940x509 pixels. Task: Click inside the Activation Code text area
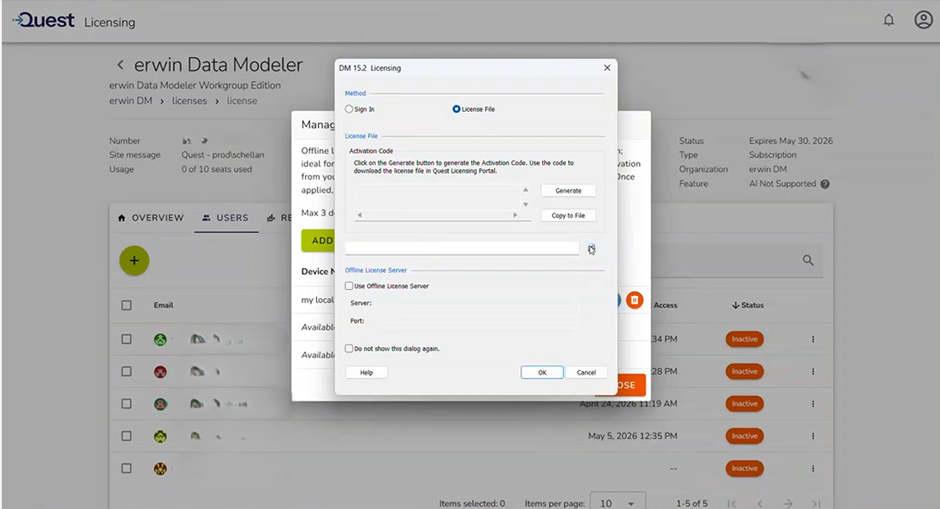436,197
